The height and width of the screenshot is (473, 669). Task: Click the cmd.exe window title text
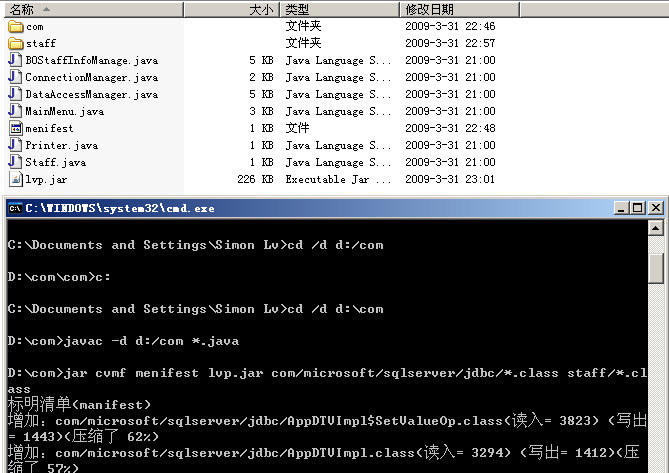tap(120, 208)
